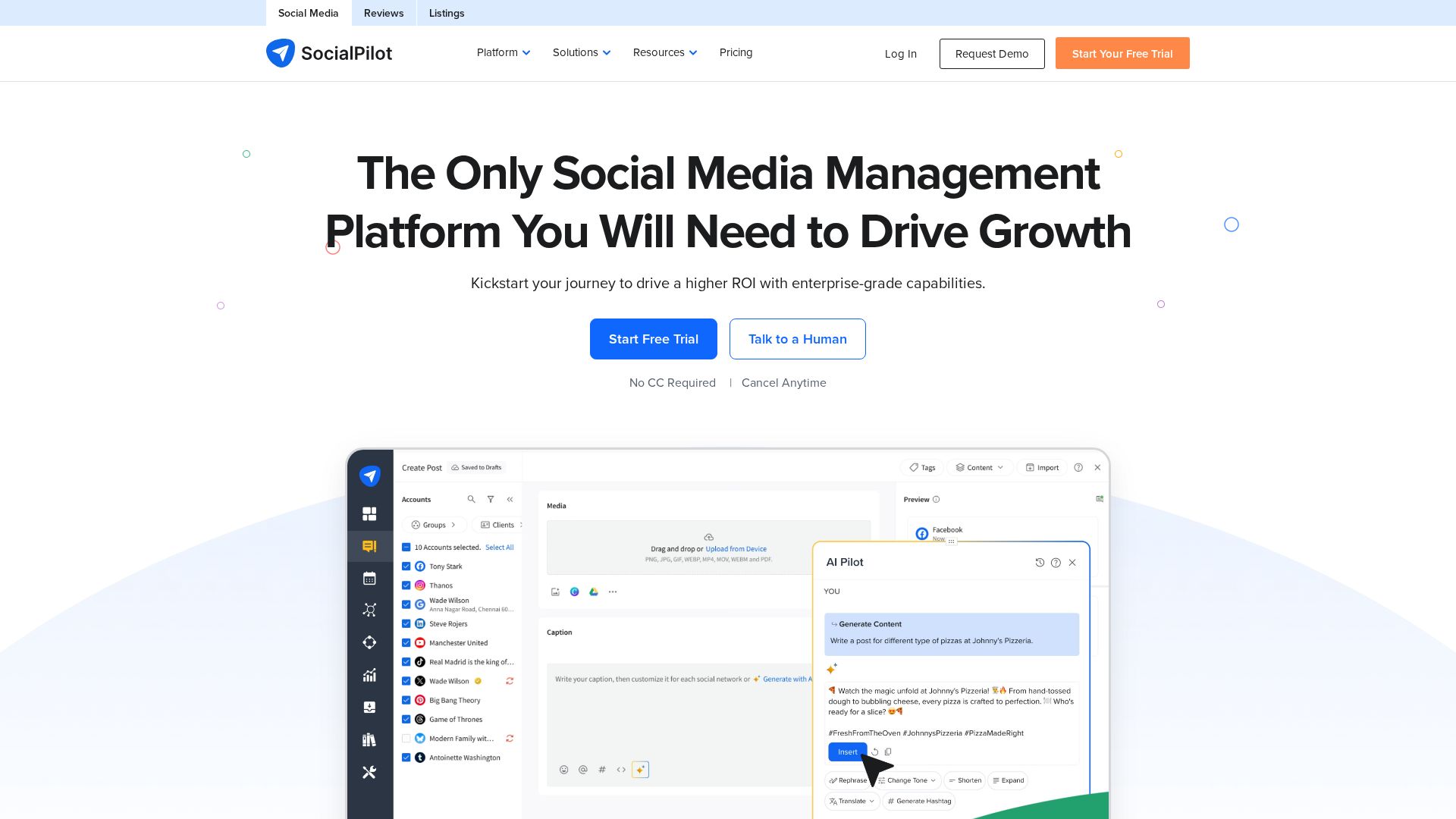Click the AI sparkle icon in Caption toolbar
1456x819 pixels.
click(640, 770)
